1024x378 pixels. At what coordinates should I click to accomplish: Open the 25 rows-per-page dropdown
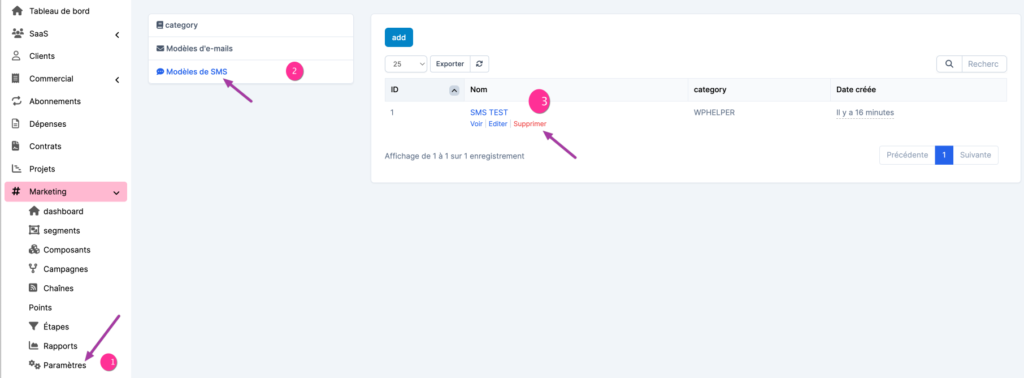click(406, 64)
